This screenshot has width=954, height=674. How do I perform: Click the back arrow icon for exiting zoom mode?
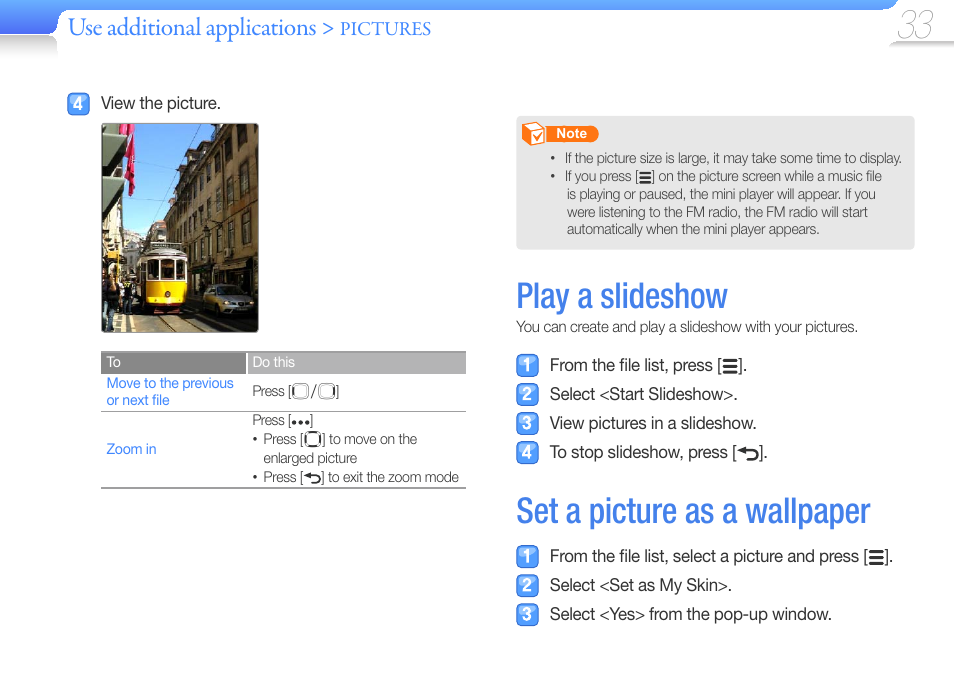pyautogui.click(x=313, y=478)
